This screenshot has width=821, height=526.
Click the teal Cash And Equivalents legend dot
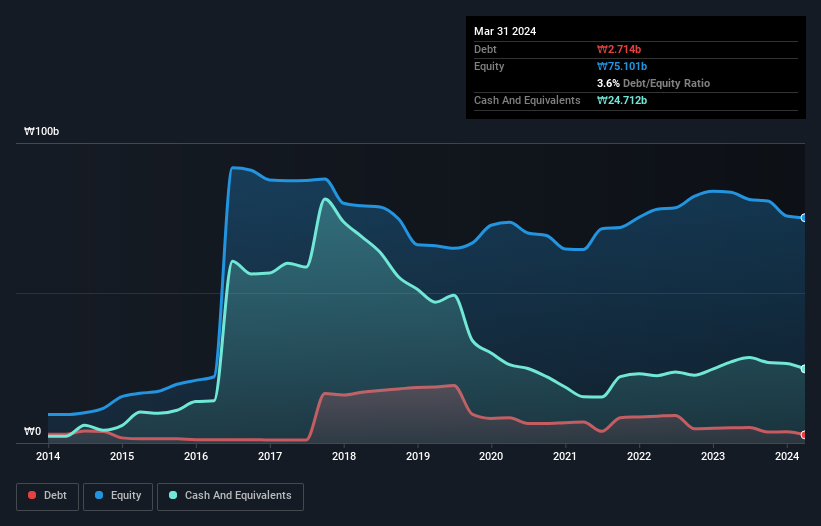point(173,495)
